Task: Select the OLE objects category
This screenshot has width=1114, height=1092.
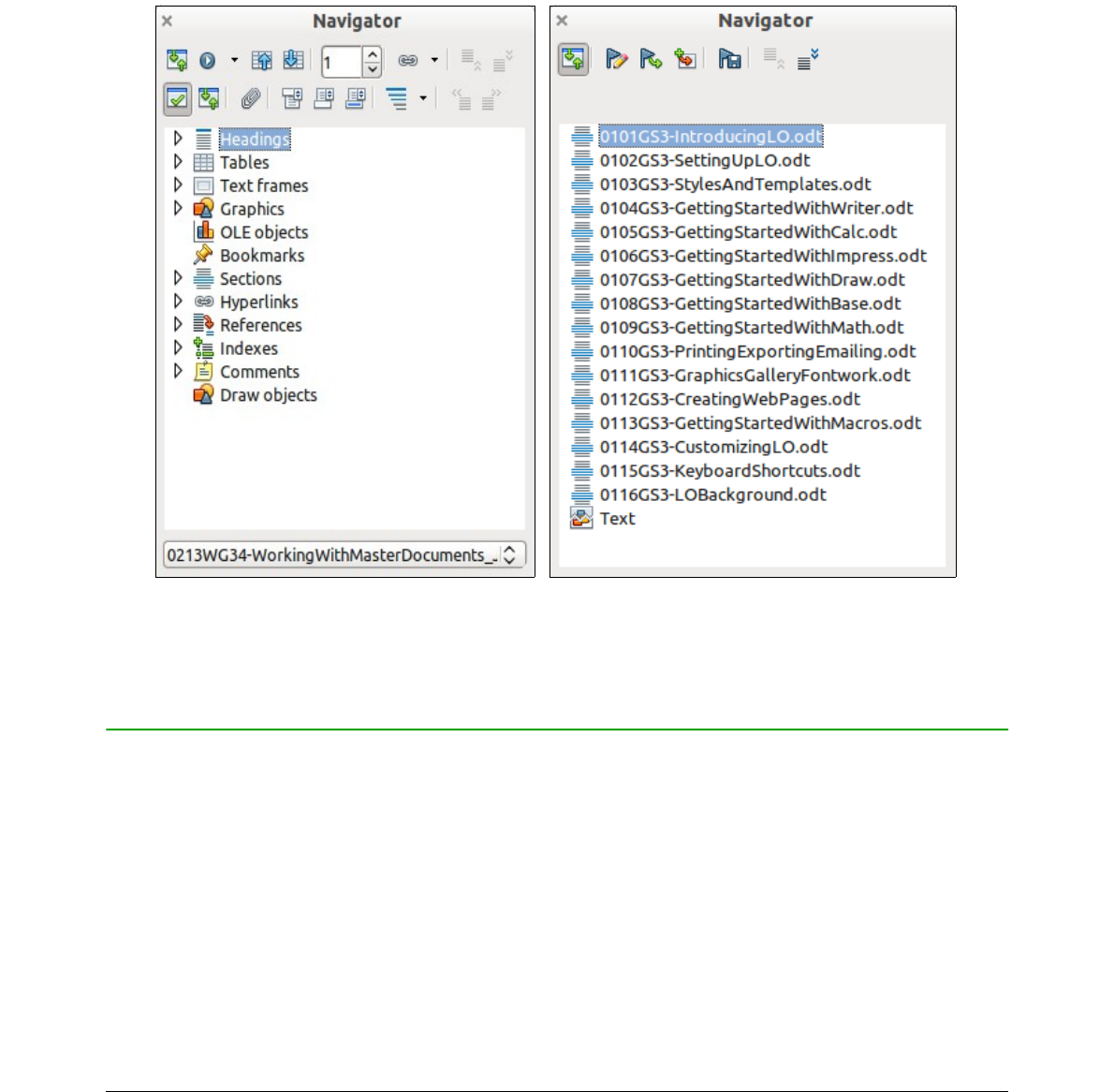Action: coord(264,232)
